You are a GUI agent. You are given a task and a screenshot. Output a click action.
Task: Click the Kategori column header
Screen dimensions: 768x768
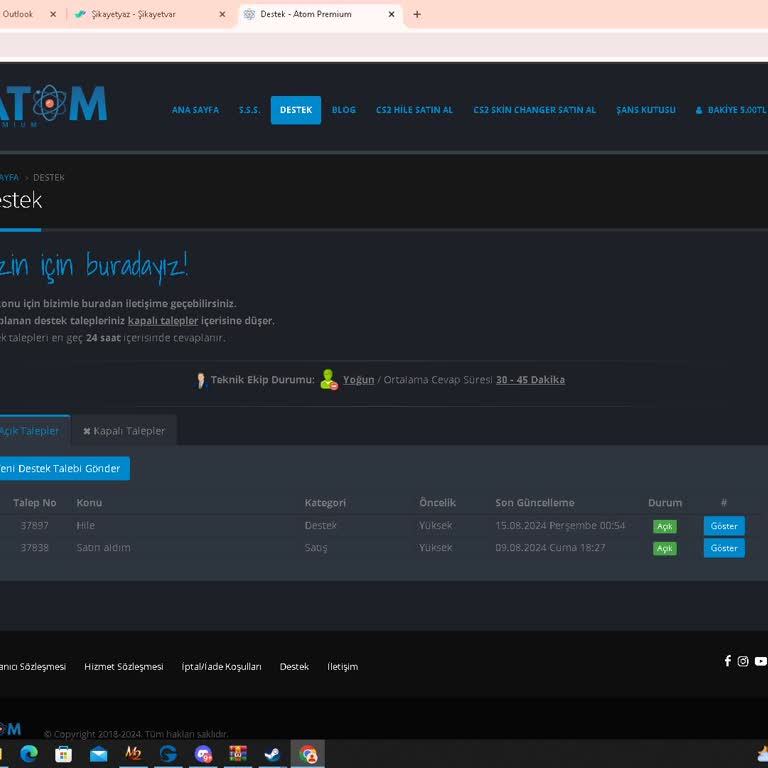[x=325, y=503]
